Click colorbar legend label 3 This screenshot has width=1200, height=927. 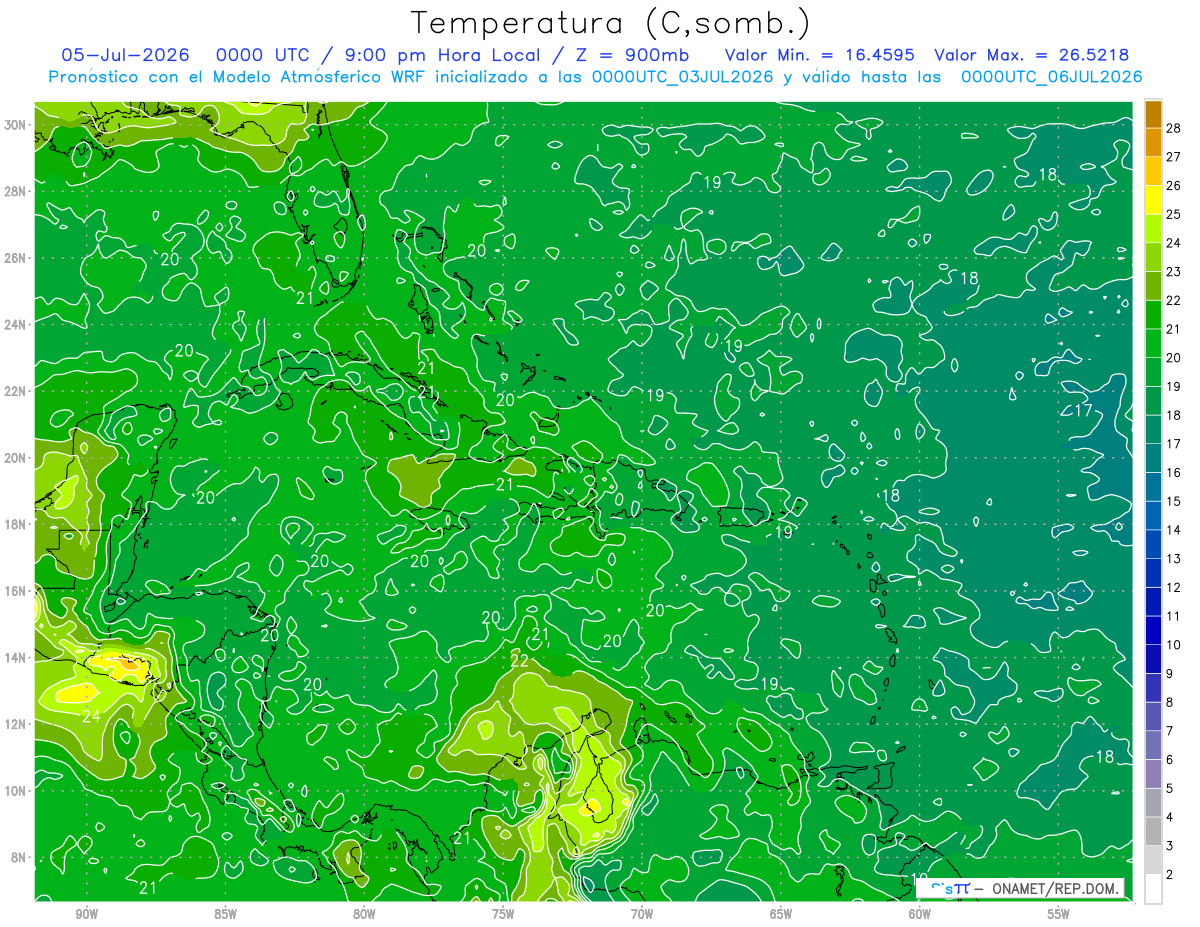click(x=1170, y=846)
